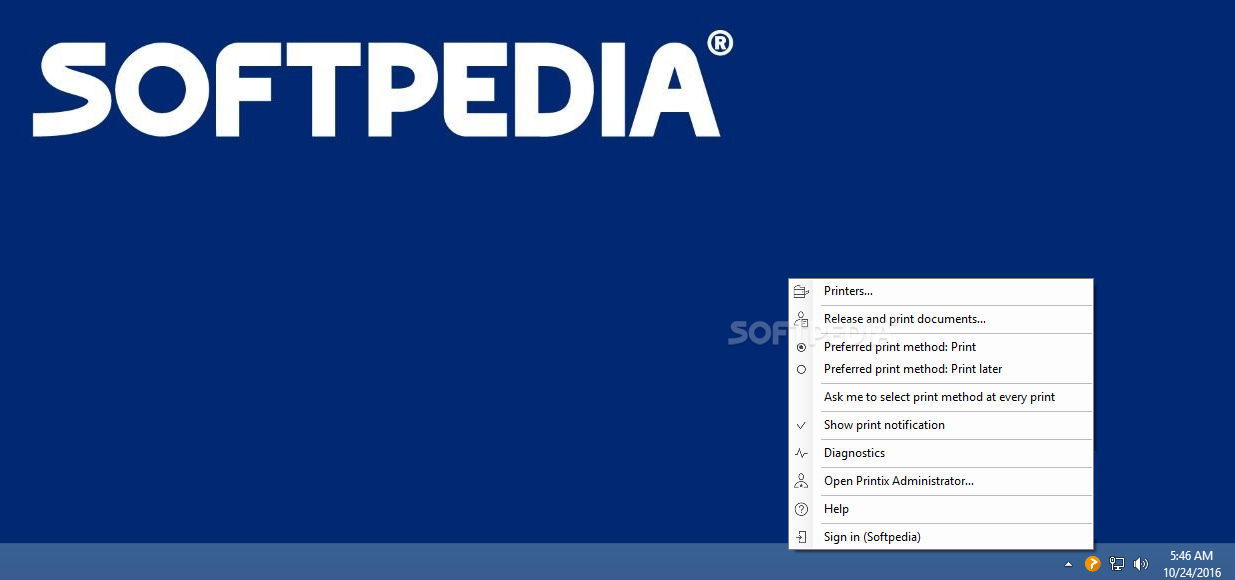Choose Open Printix Administrator...
The height and width of the screenshot is (580, 1235).
click(941, 481)
